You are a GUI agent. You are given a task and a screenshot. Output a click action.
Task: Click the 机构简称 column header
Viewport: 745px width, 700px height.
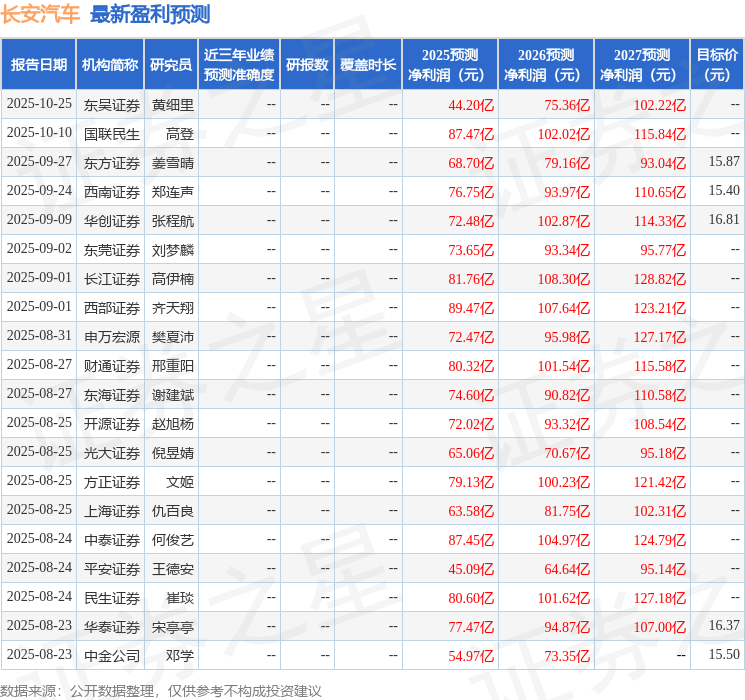110,65
